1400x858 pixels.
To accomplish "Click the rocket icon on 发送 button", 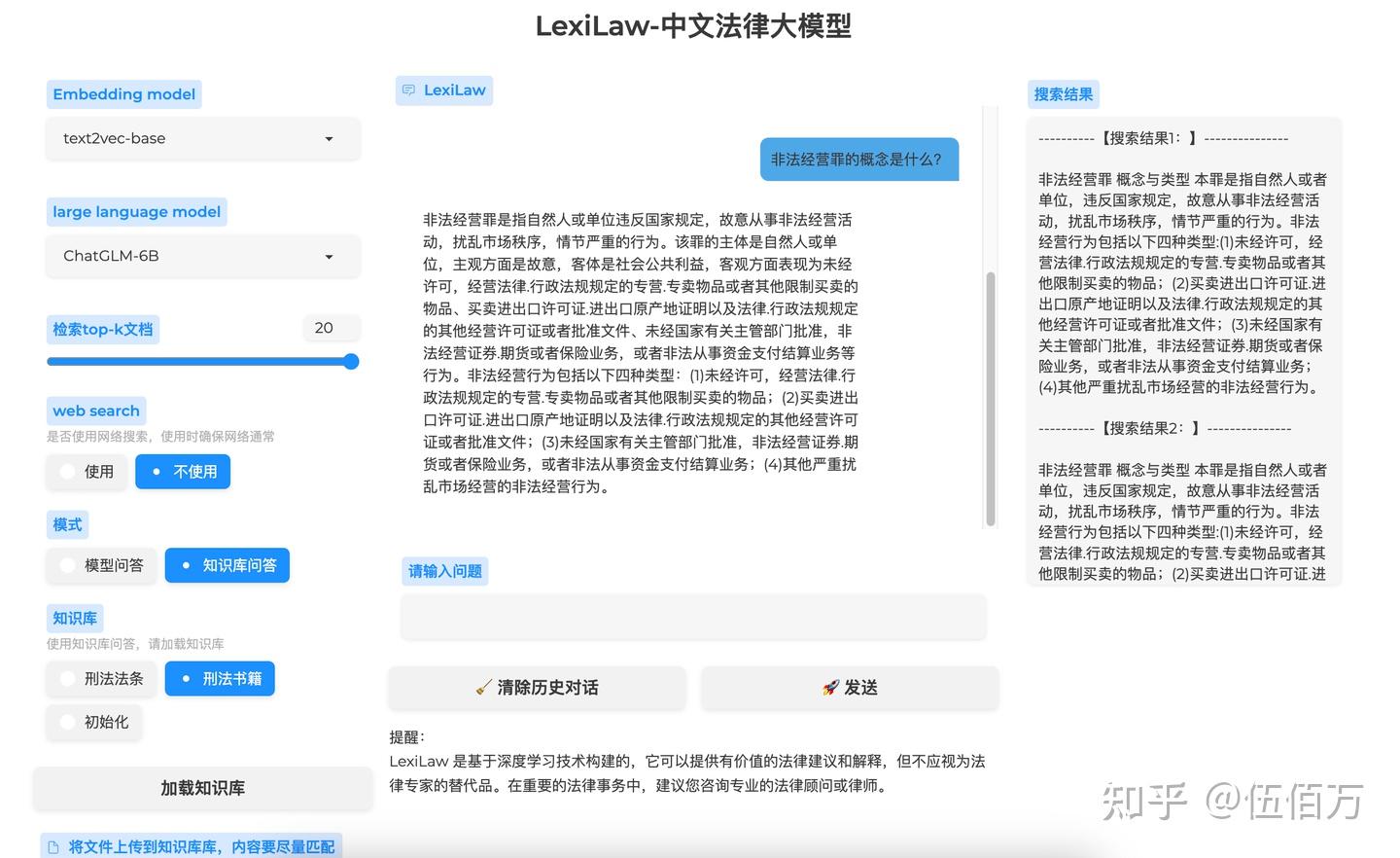I will 829,687.
